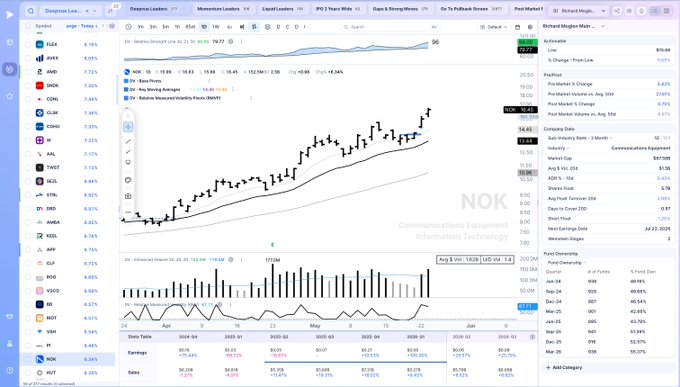The image size is (680, 387).
Task: Switch to IPO 2 Years Wide tab
Action: coord(338,9)
